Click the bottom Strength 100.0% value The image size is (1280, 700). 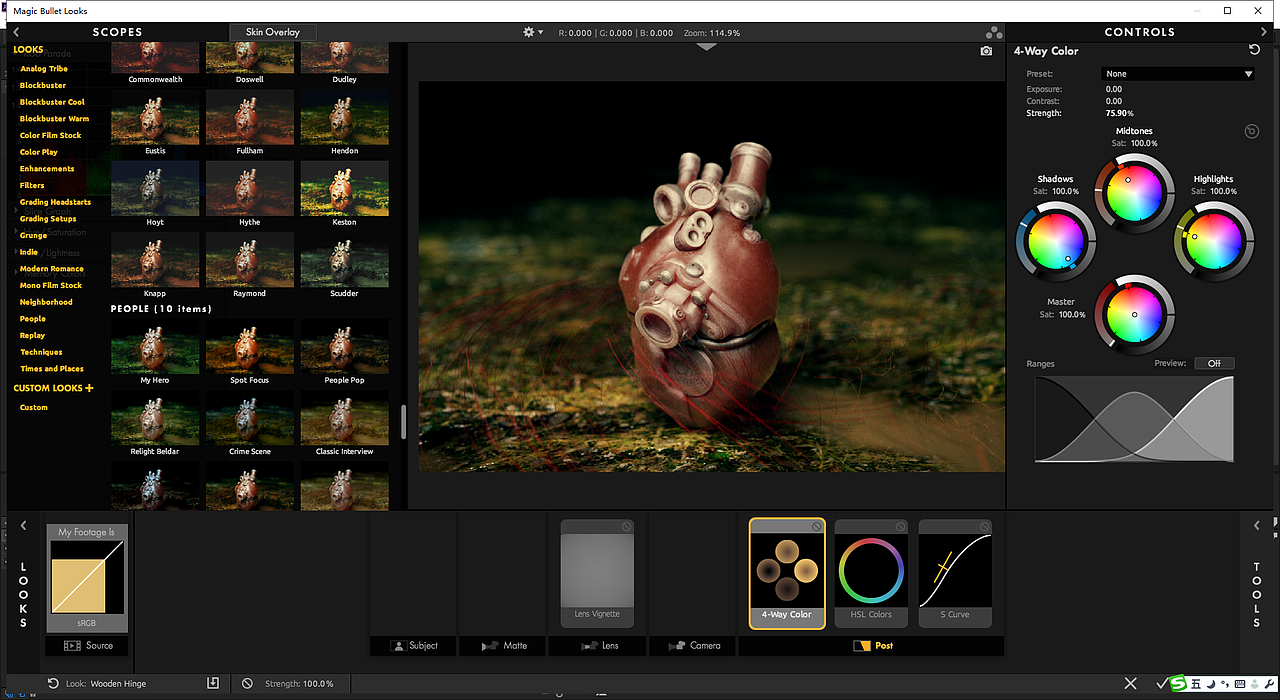[318, 684]
